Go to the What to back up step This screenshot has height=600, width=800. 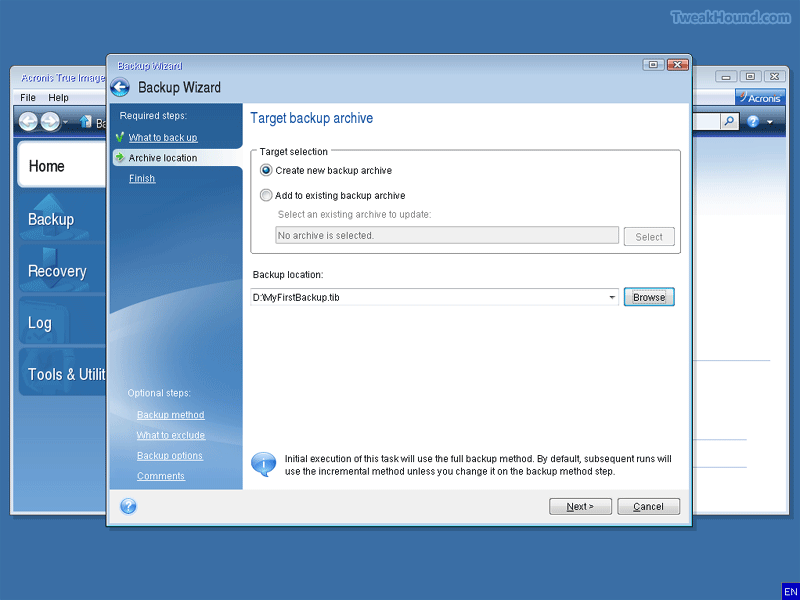[x=163, y=137]
